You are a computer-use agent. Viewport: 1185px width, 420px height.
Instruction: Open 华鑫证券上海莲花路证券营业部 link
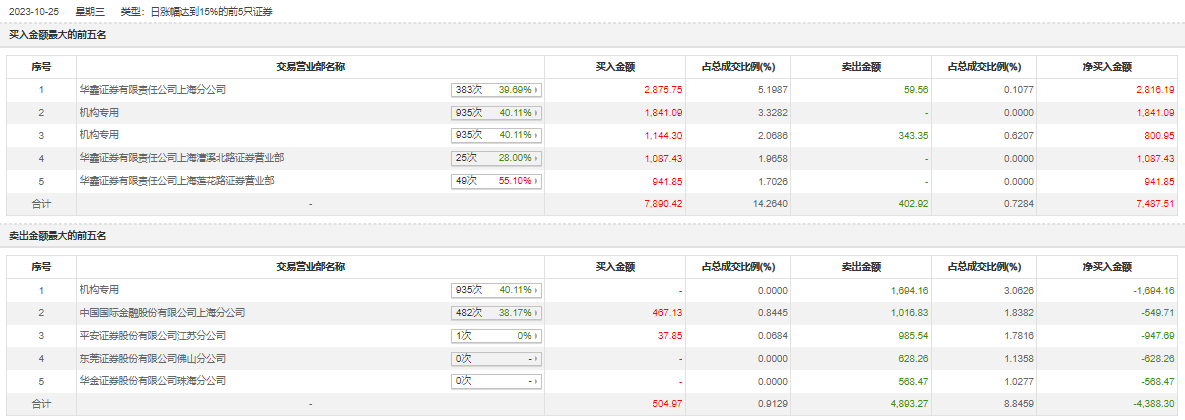click(x=176, y=181)
